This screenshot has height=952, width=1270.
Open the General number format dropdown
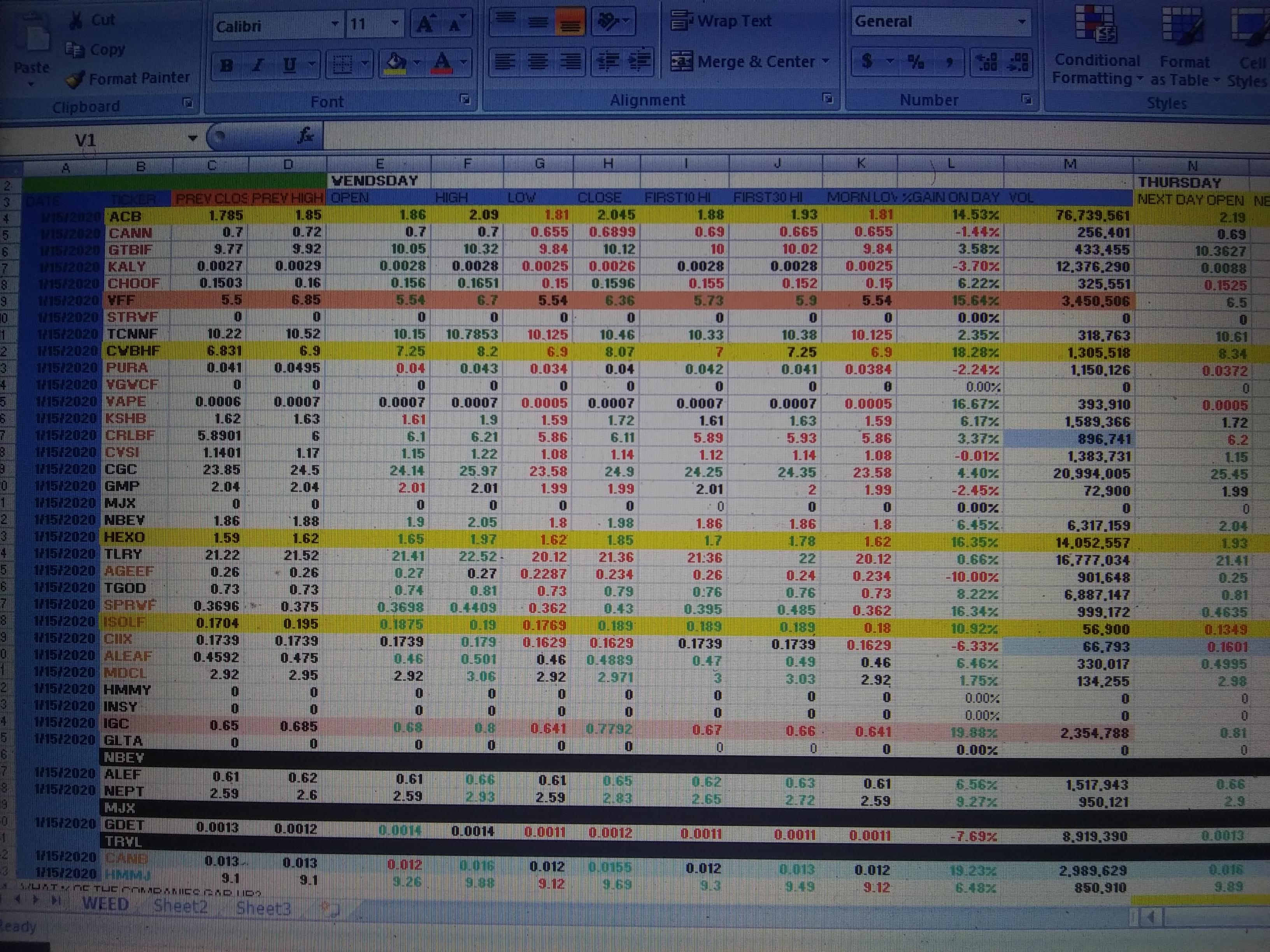point(1021,22)
